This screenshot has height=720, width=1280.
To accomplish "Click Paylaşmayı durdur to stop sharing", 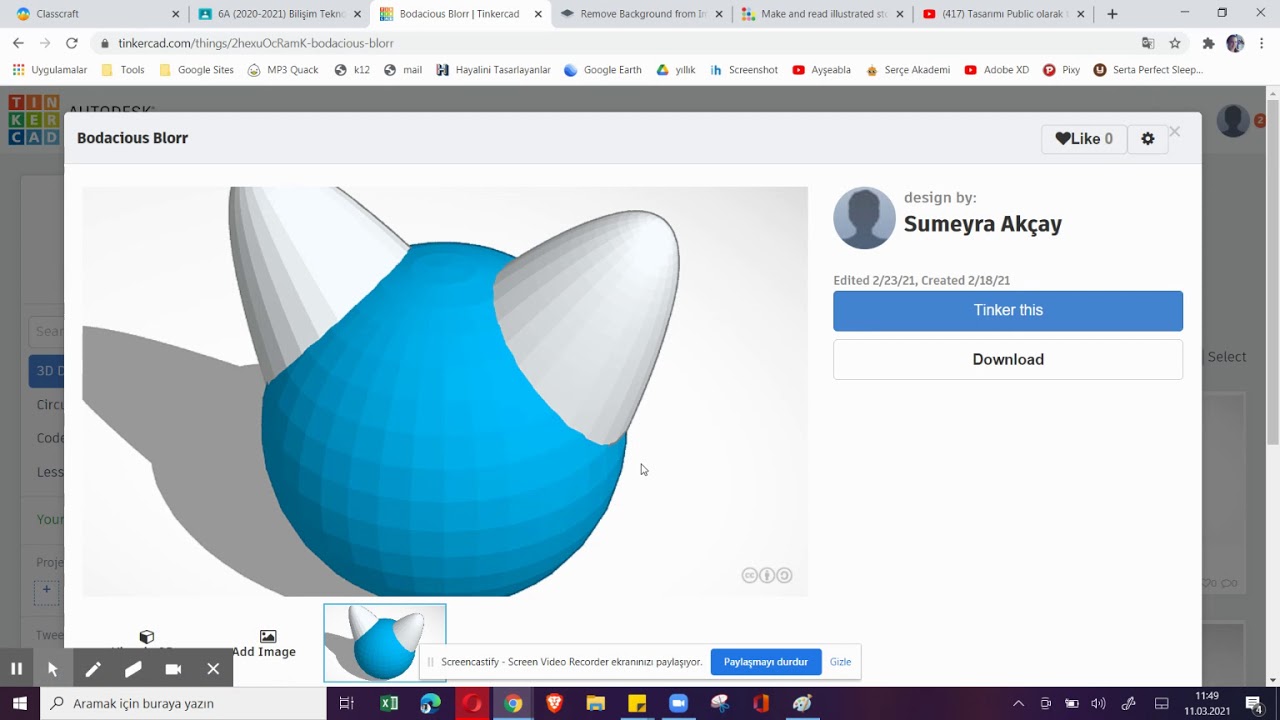I will coord(766,662).
